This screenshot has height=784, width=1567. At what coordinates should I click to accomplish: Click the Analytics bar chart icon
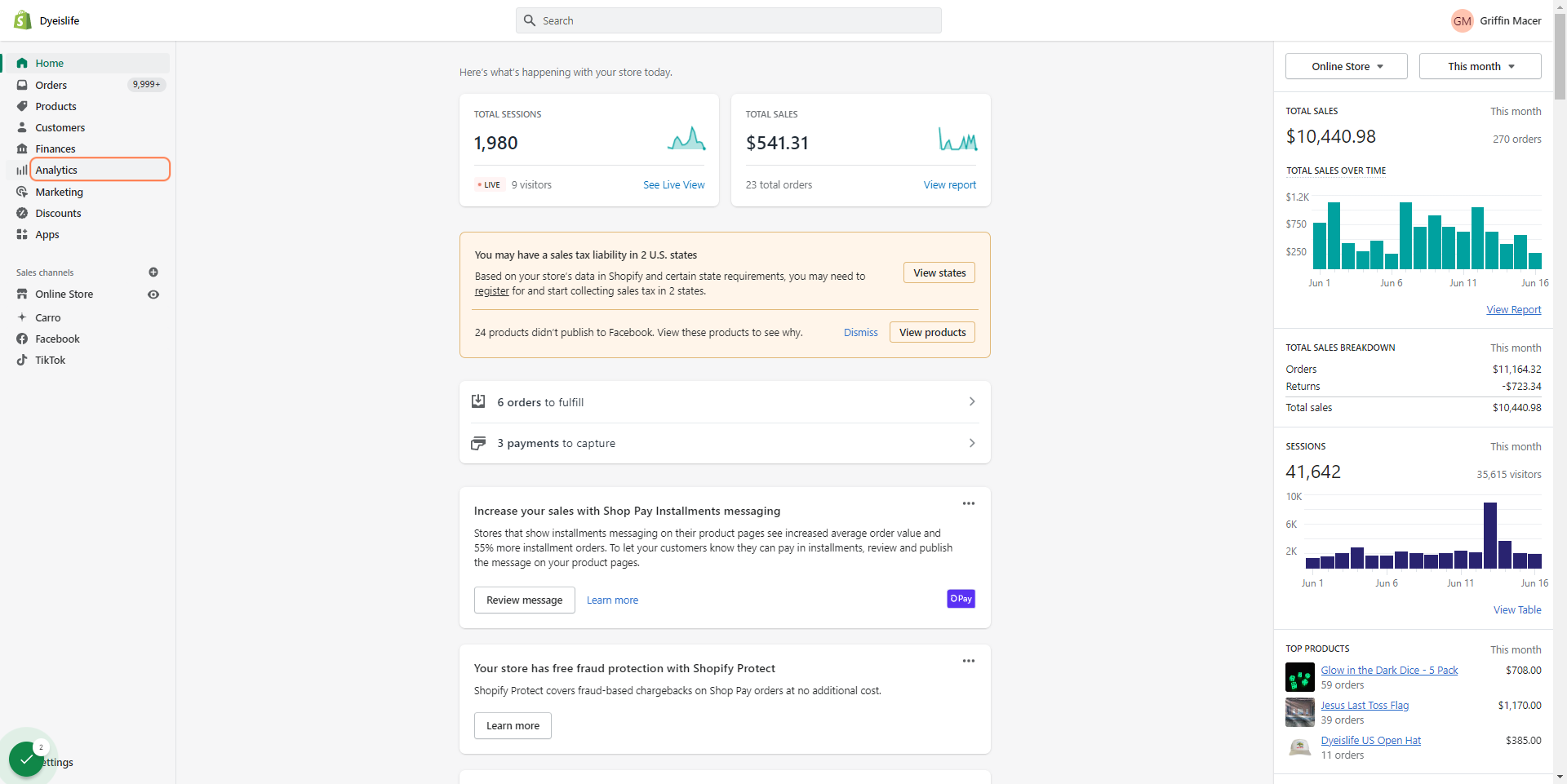[x=22, y=170]
